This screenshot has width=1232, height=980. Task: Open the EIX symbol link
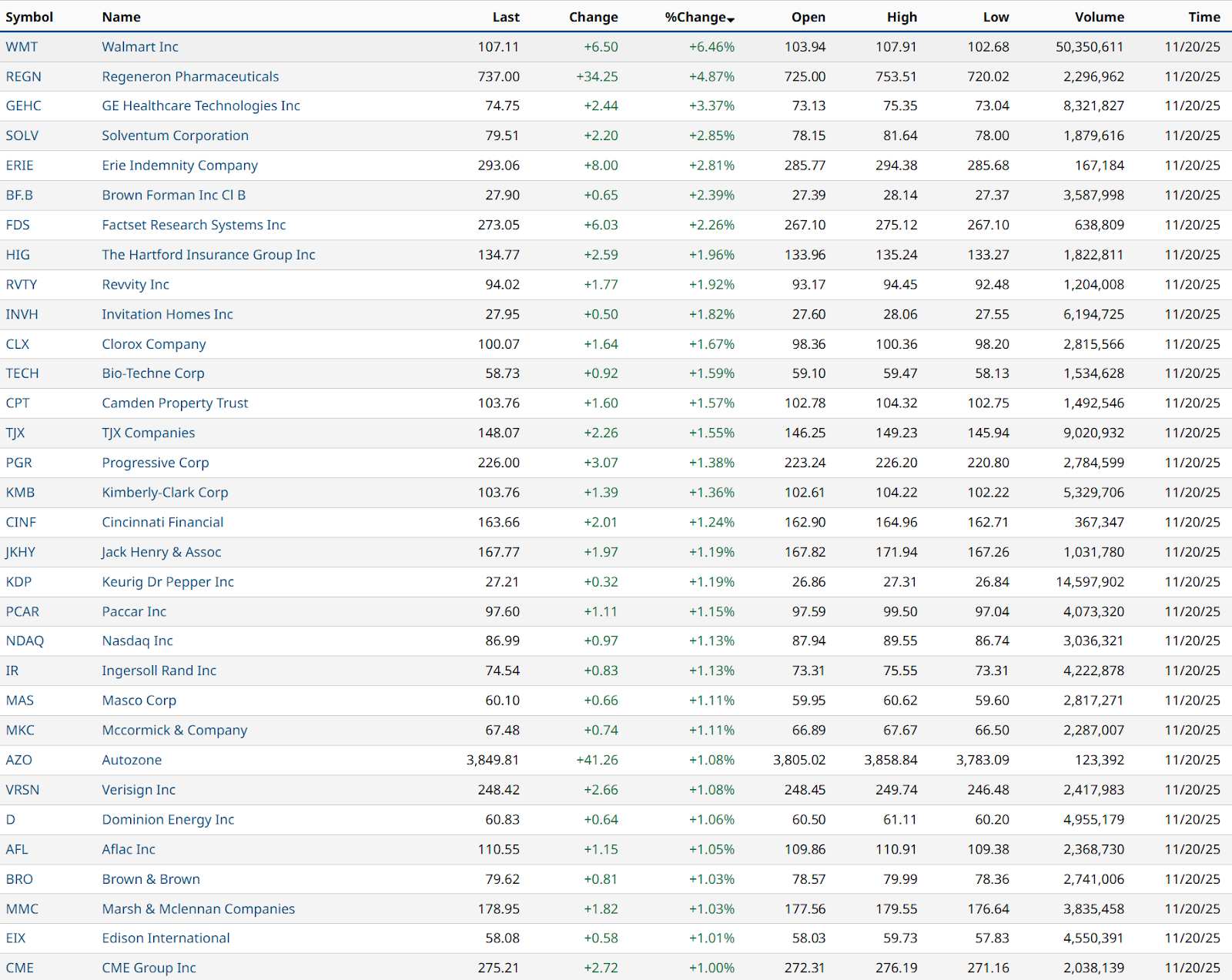(16, 939)
